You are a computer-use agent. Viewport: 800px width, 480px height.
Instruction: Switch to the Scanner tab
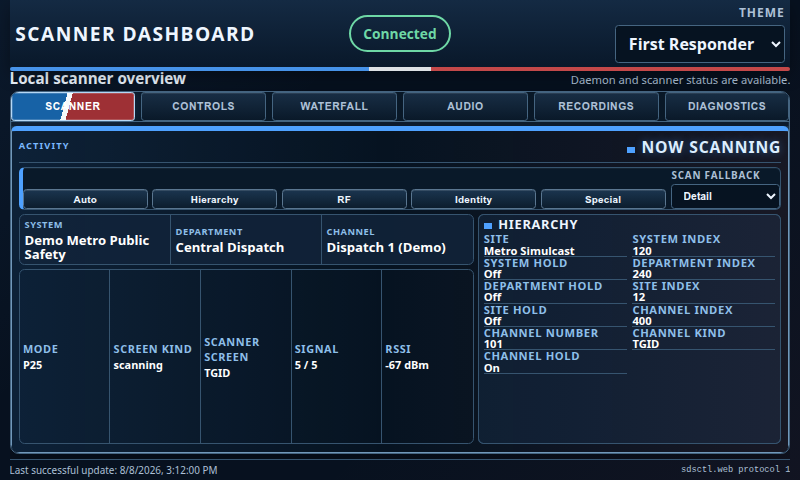tap(73, 106)
